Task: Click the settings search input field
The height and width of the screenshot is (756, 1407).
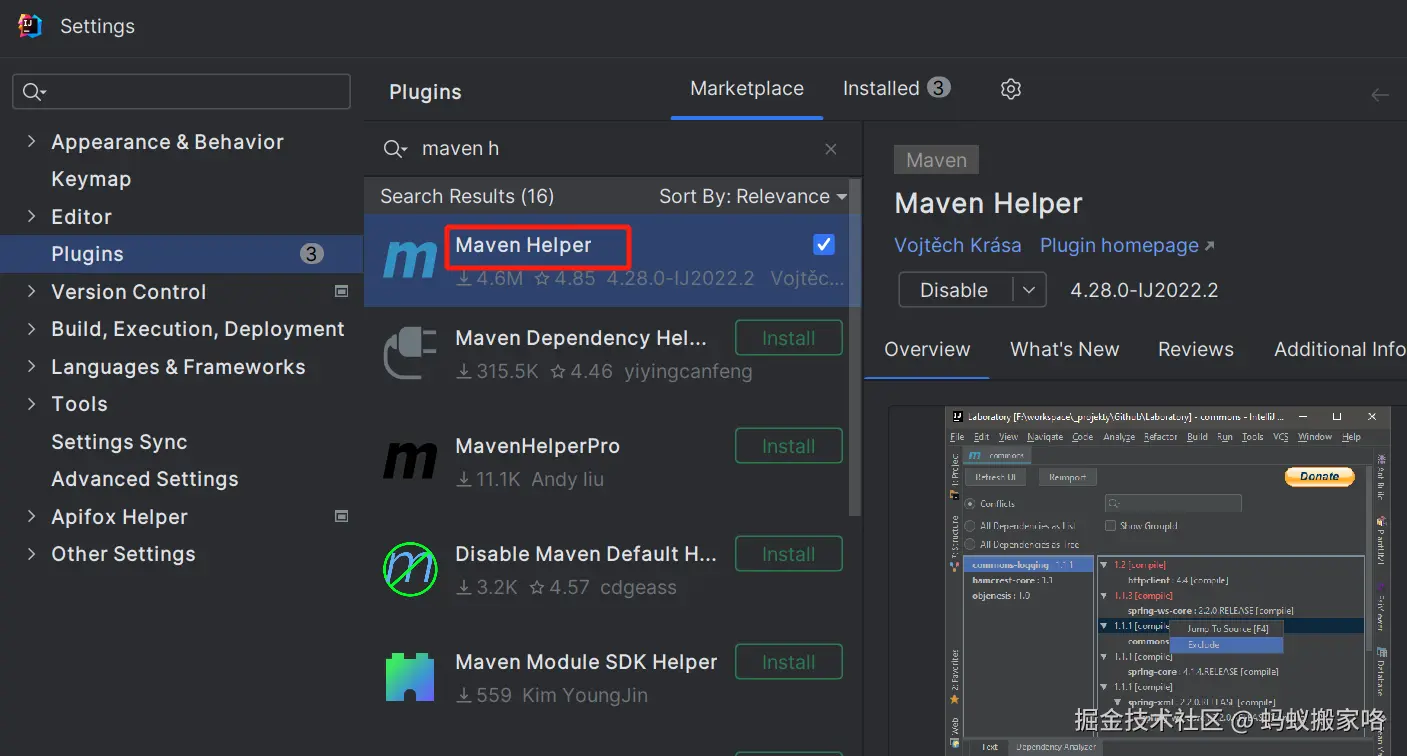Action: 181,92
